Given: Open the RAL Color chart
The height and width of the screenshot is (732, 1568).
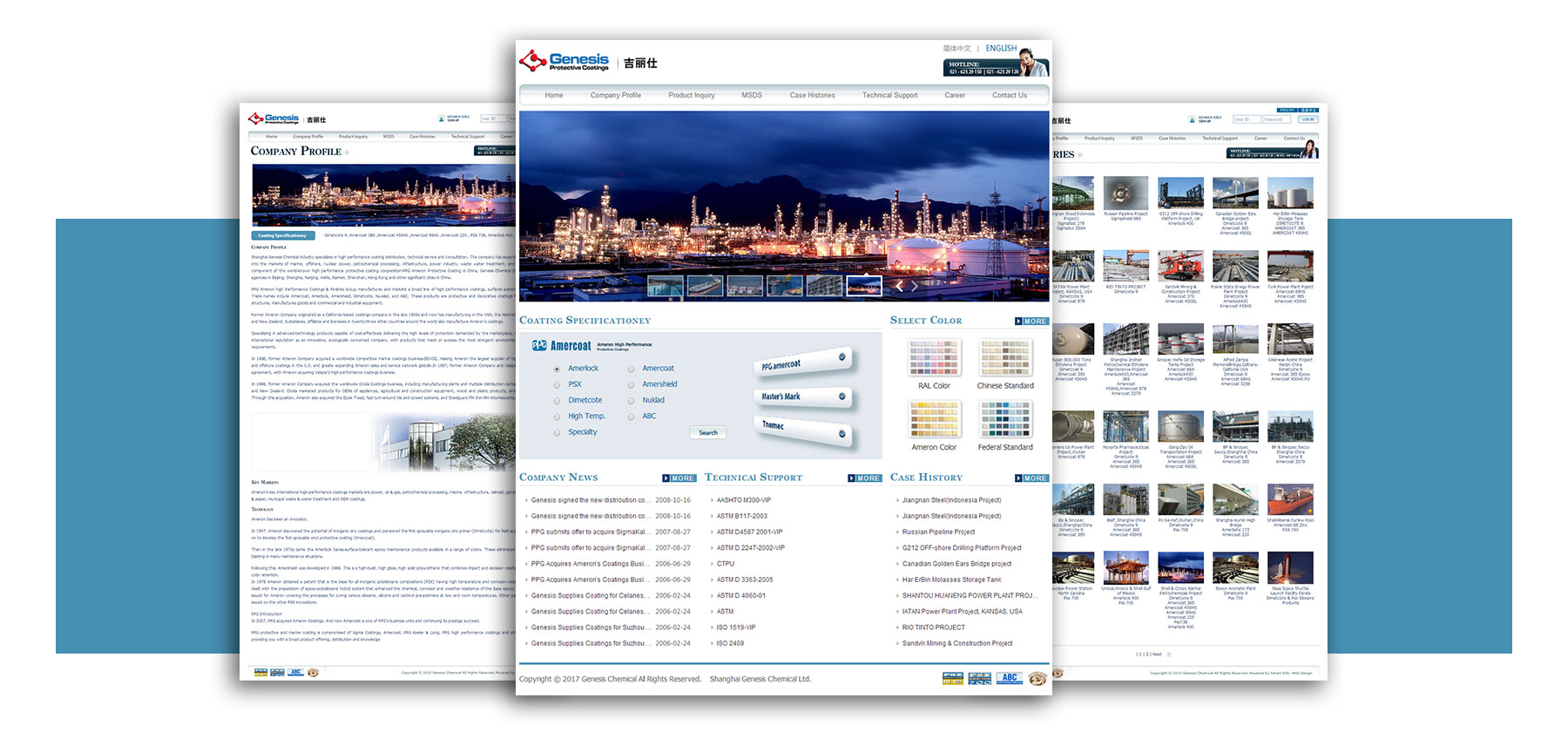Looking at the screenshot, I should coord(934,357).
